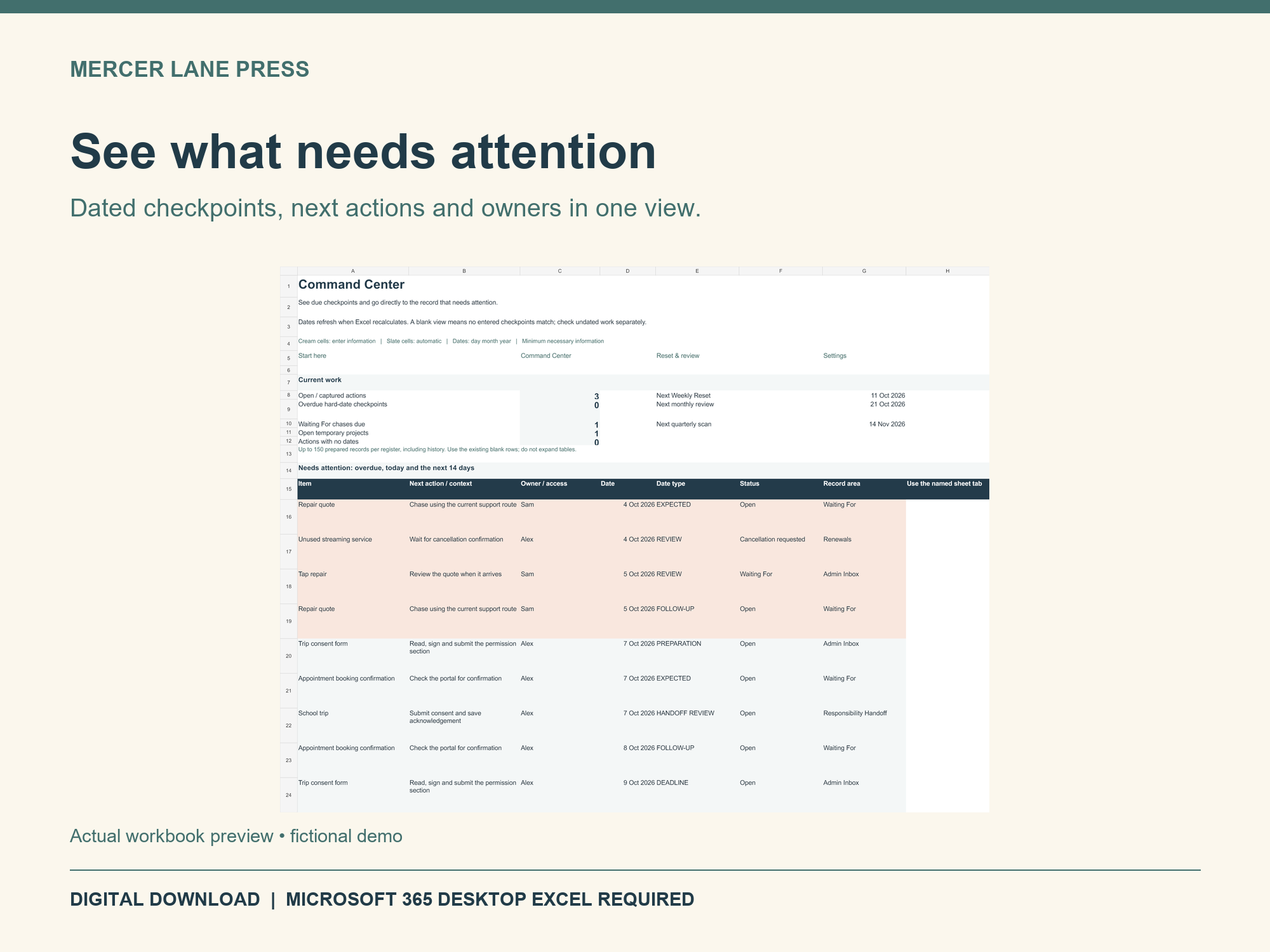Click the 150 prepared records note

click(437, 449)
